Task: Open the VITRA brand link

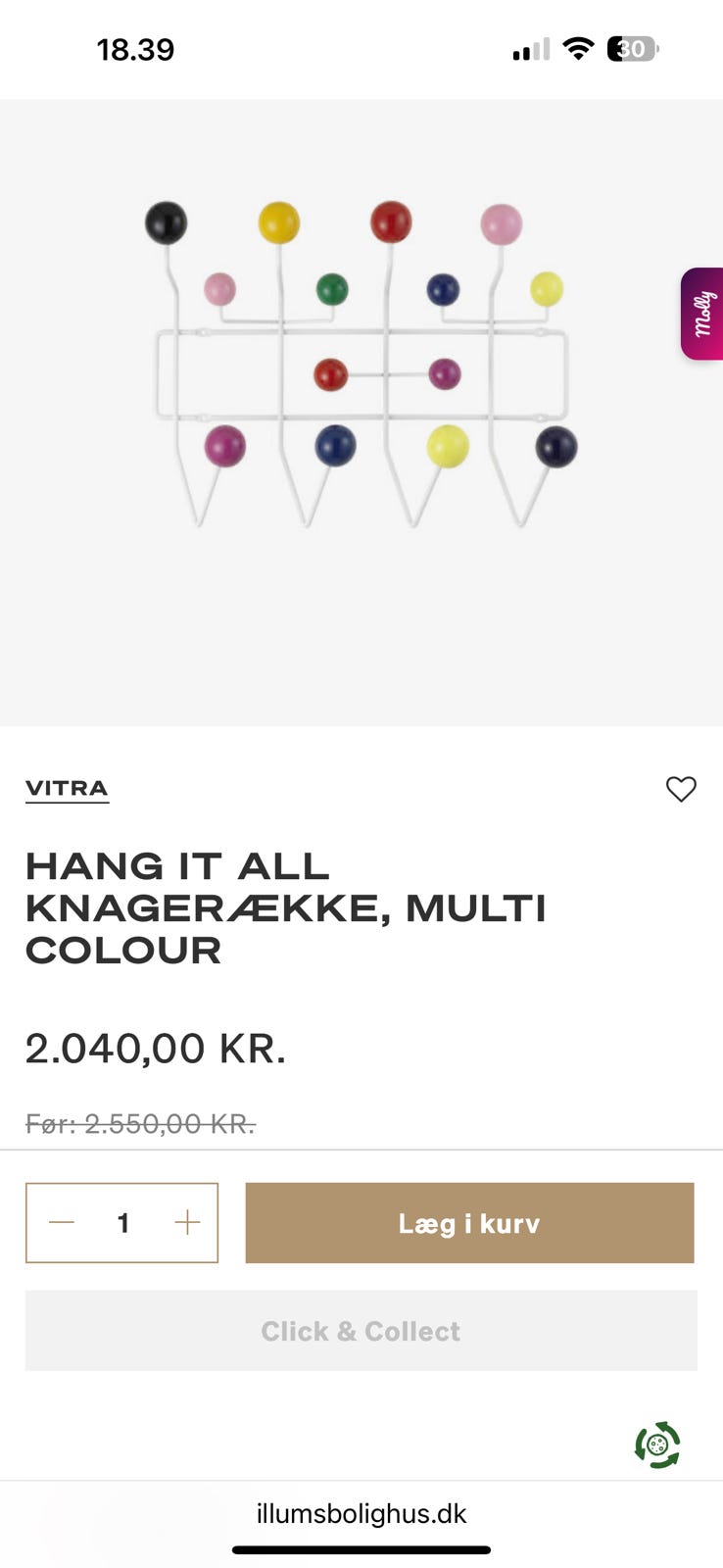Action: [x=67, y=790]
